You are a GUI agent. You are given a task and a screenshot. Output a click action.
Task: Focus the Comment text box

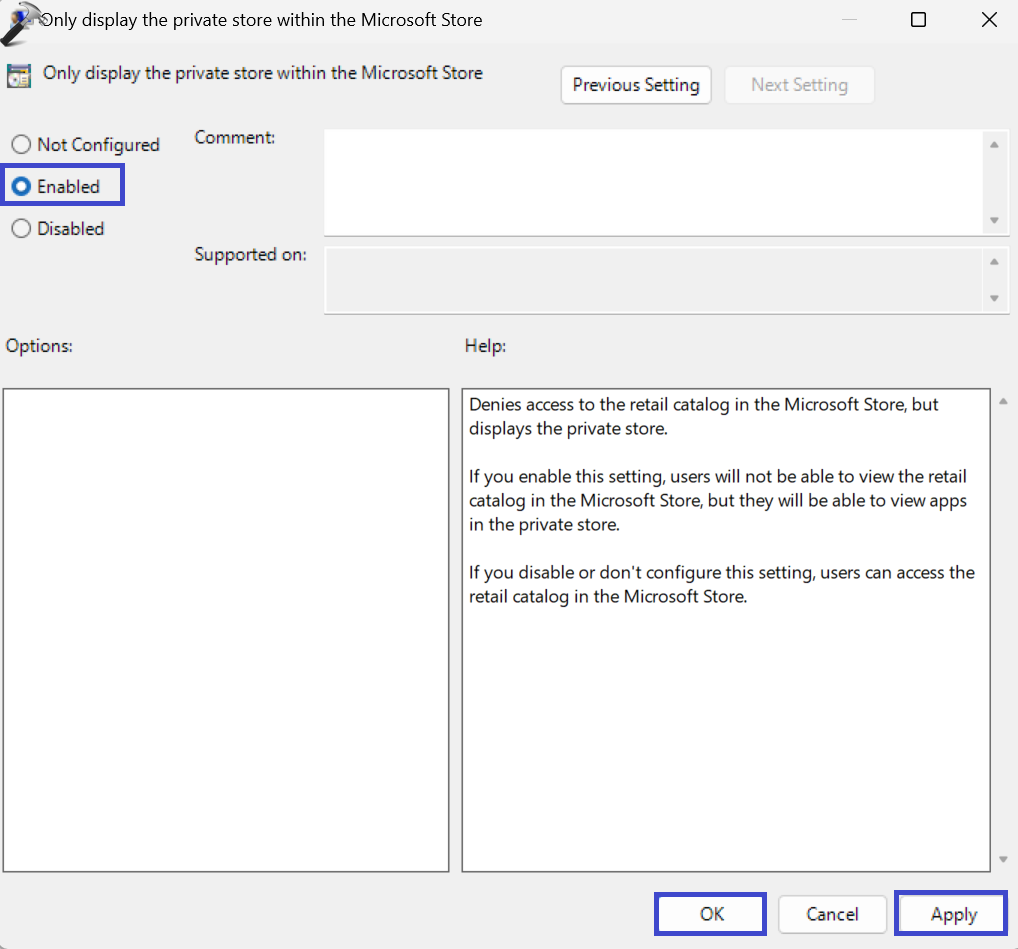point(654,183)
